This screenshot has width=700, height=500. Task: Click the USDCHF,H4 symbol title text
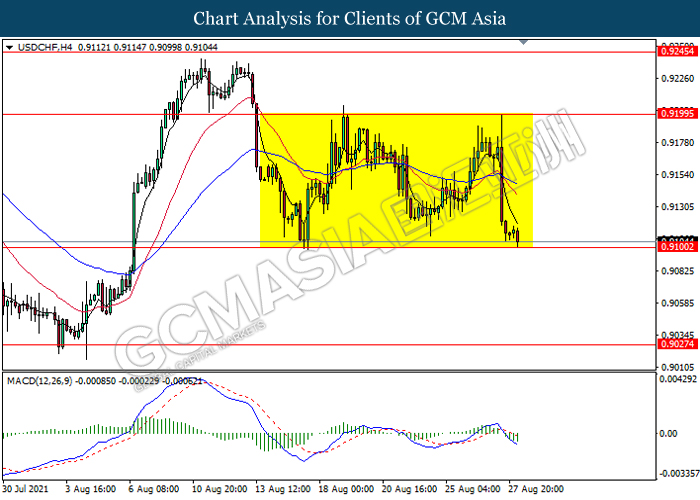coord(45,47)
